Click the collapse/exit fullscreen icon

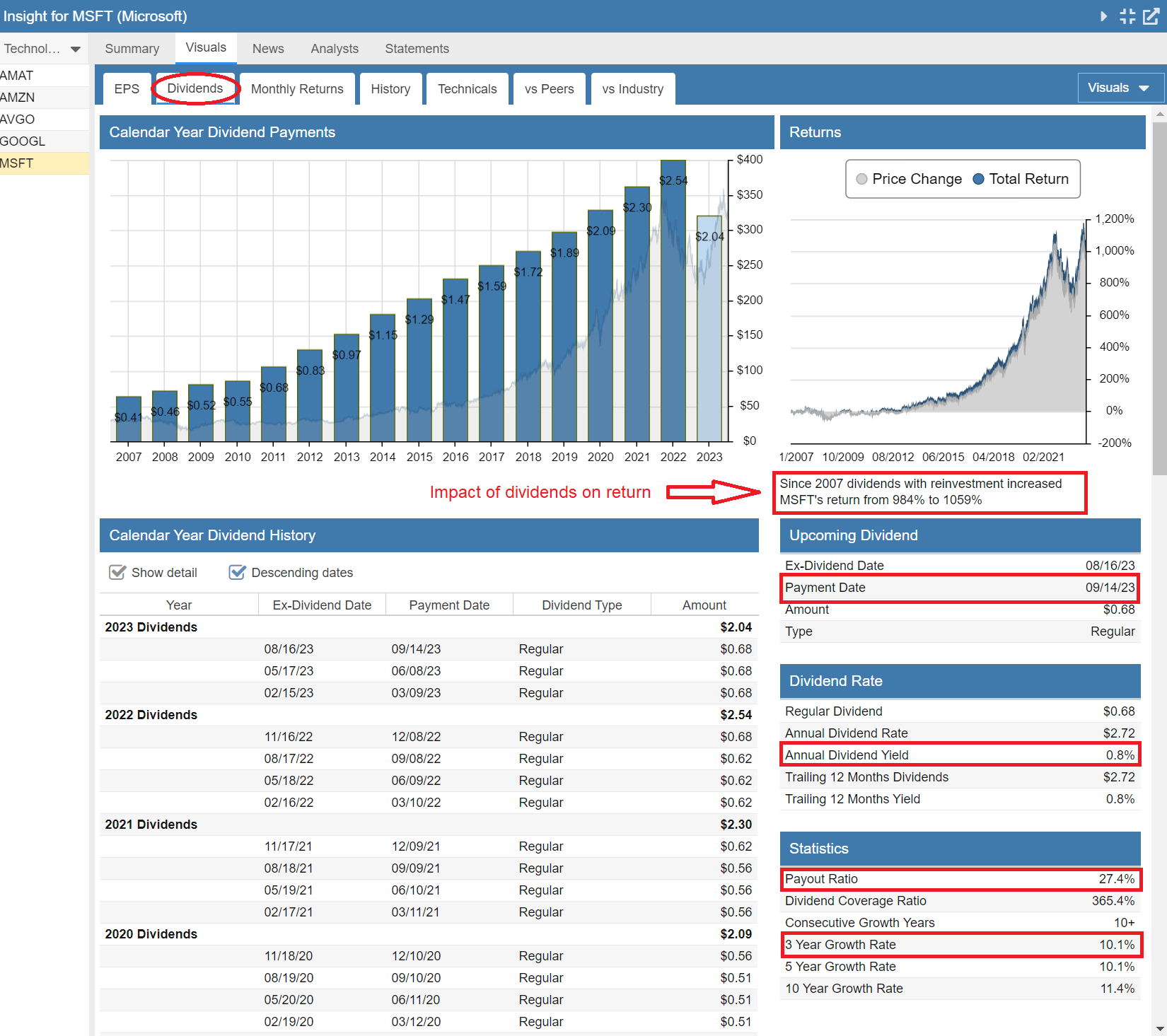1127,16
